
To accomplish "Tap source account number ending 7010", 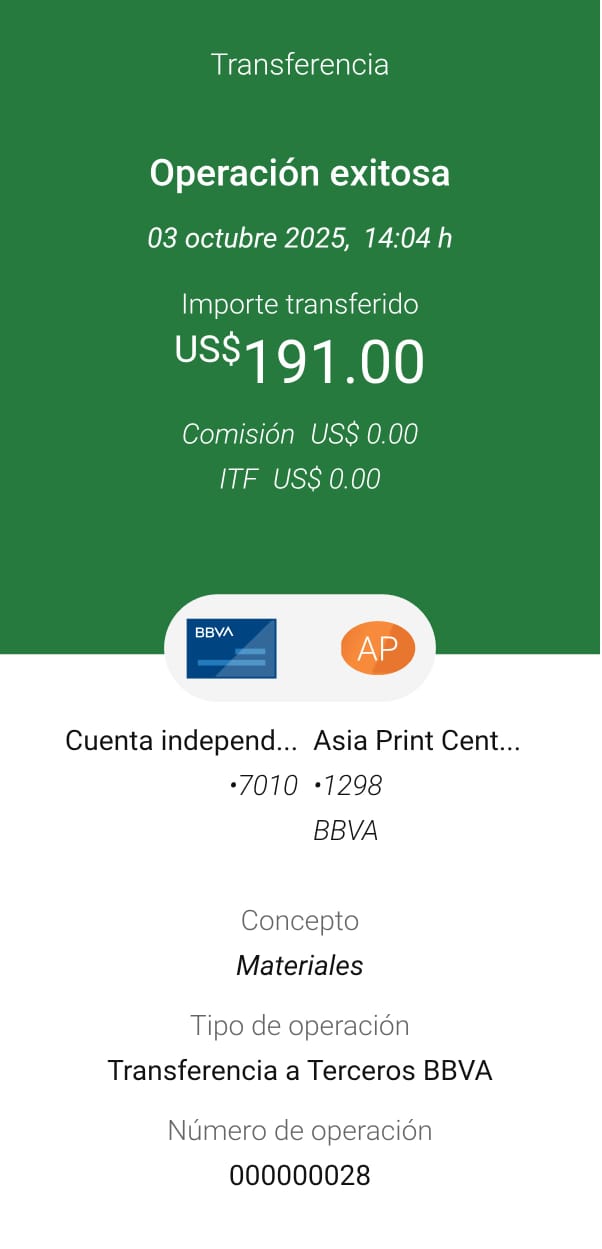I will click(264, 786).
